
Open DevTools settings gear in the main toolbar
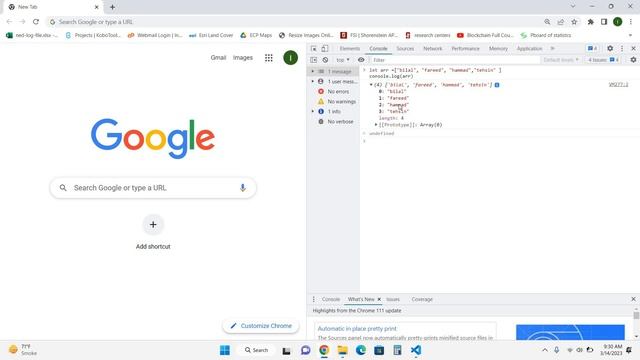(610, 48)
